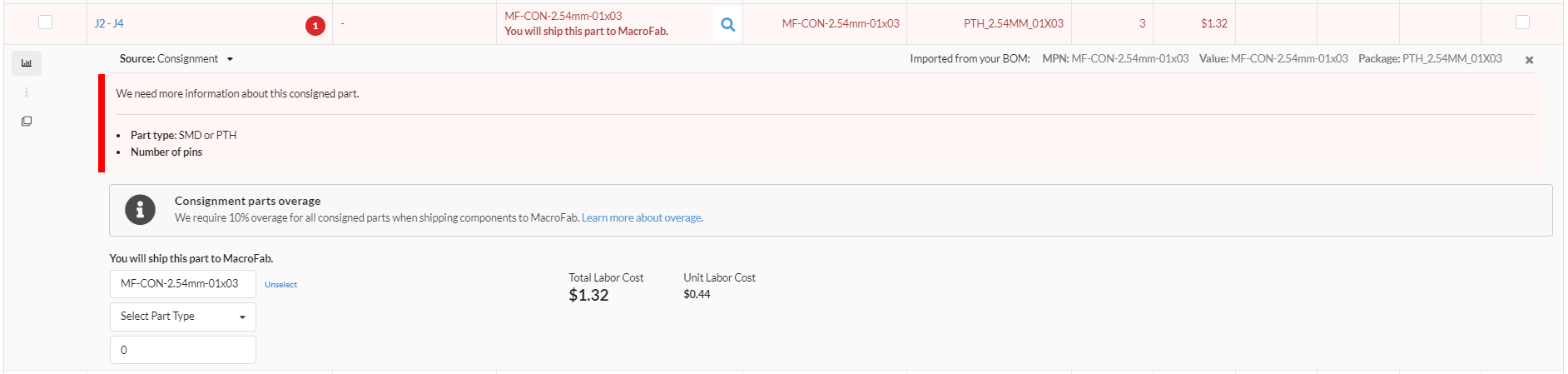Follow the Learn more about overage link
The width and height of the screenshot is (1568, 374).
tap(642, 218)
